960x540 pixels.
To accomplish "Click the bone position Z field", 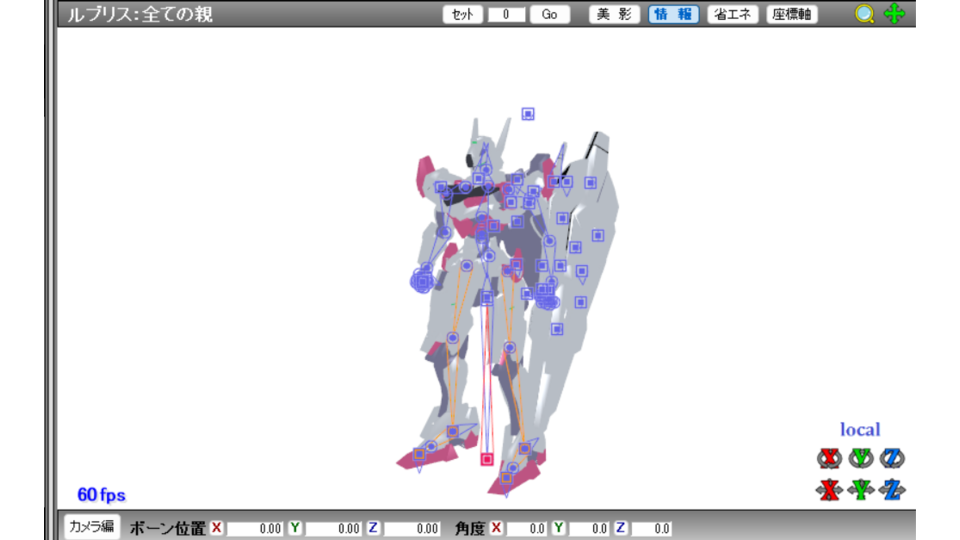I will pyautogui.click(x=411, y=528).
